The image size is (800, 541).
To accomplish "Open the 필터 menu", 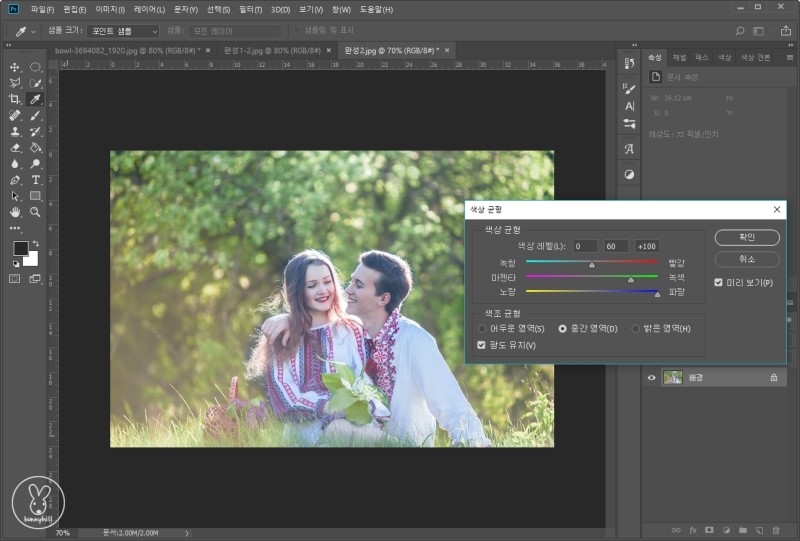I will (250, 9).
